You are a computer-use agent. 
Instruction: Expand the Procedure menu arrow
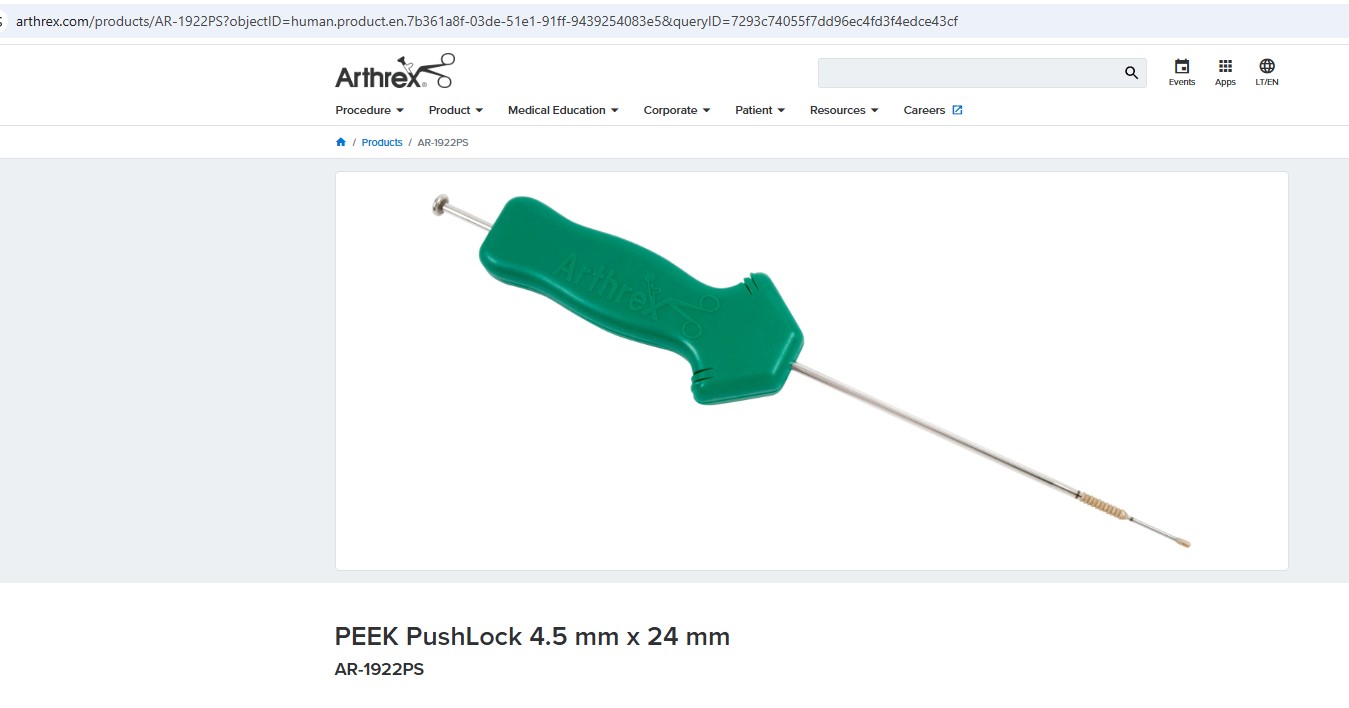(400, 110)
